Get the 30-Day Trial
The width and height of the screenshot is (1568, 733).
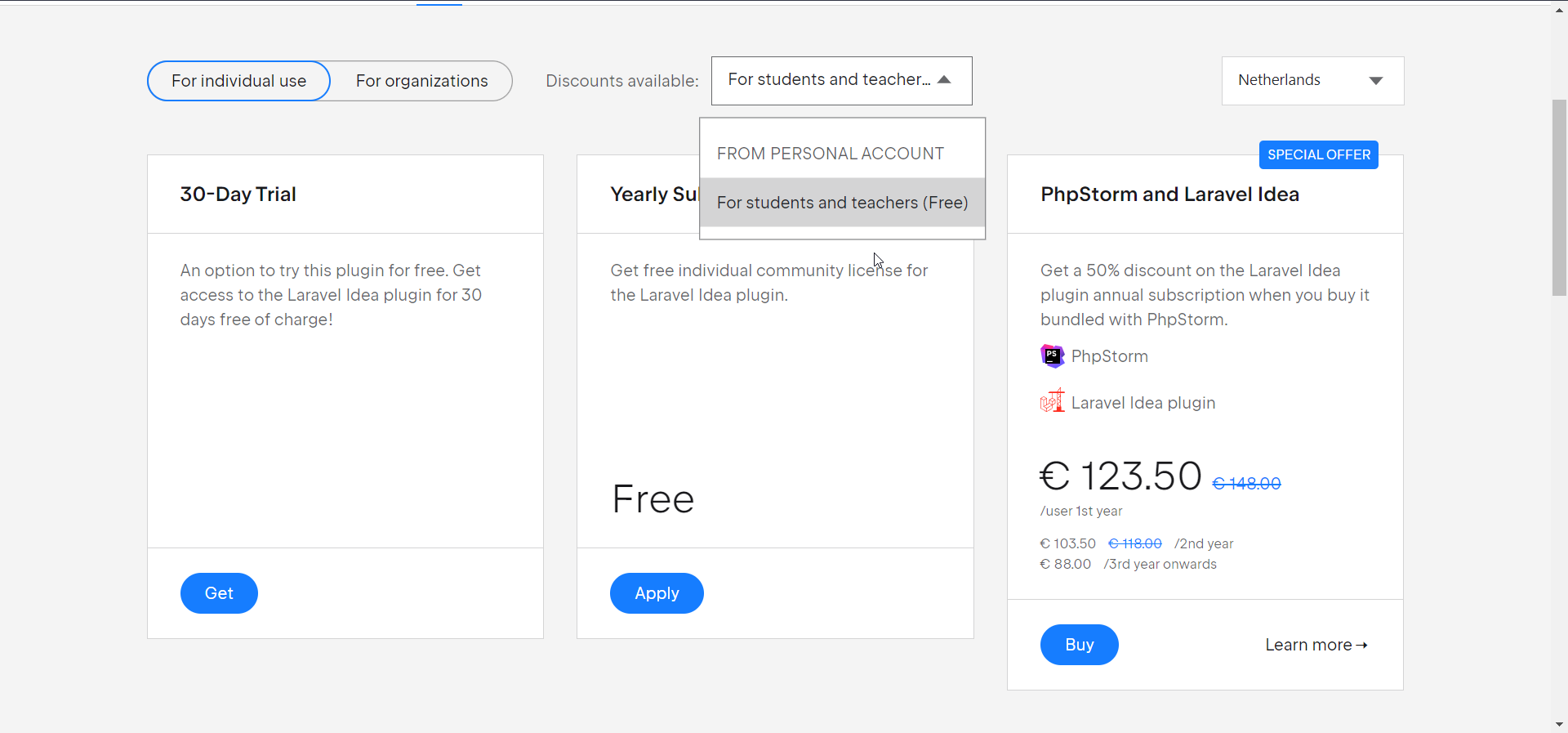coord(219,593)
